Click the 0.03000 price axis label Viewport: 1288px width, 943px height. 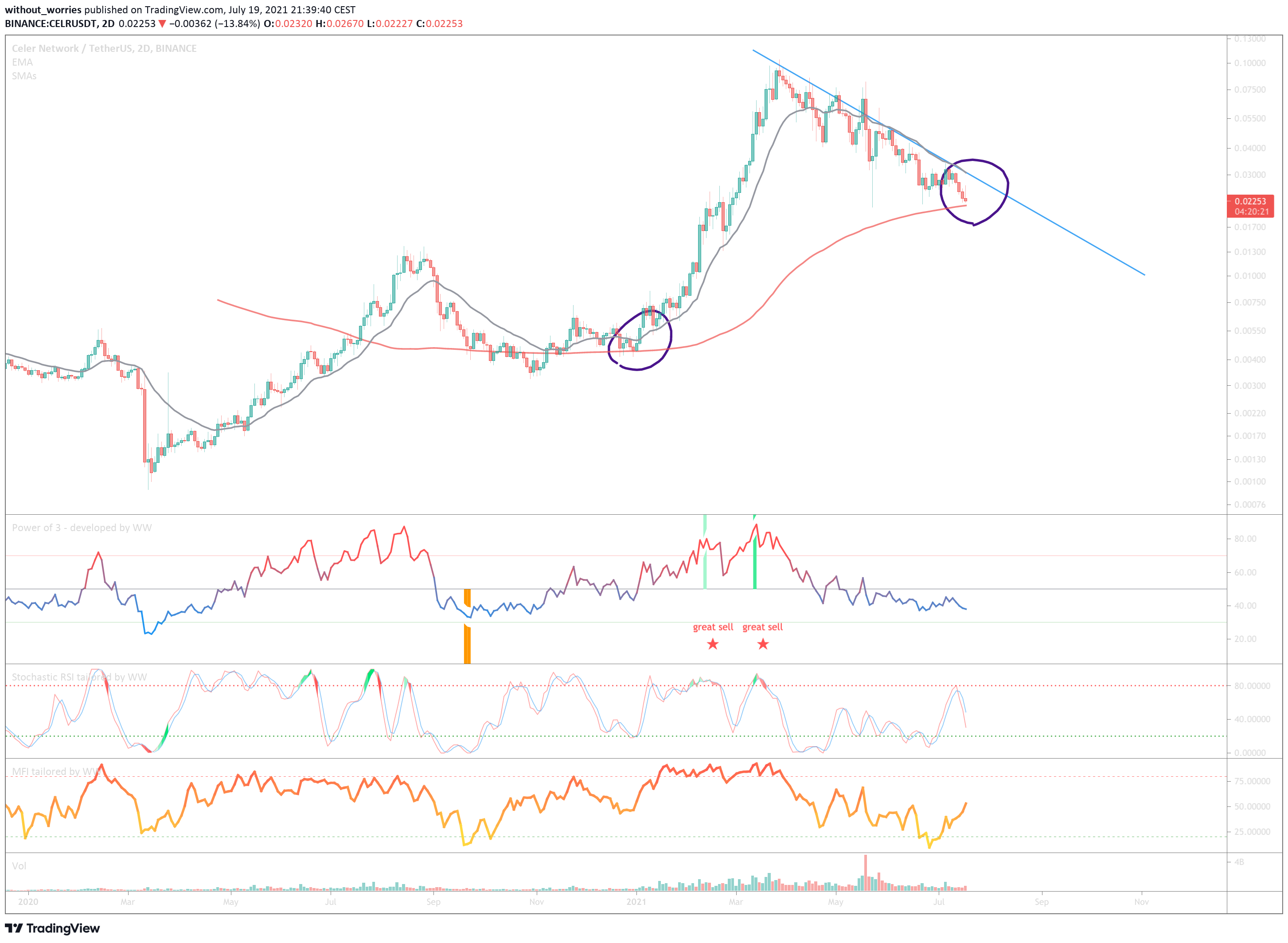pos(1250,175)
